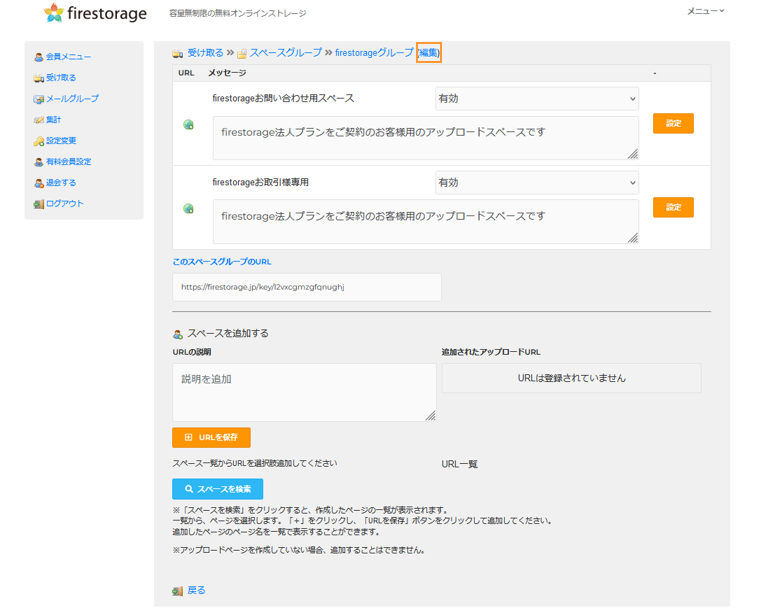The width and height of the screenshot is (778, 615).
Task: Click the 追加されたアップロードURL label
Action: pyautogui.click(x=491, y=352)
